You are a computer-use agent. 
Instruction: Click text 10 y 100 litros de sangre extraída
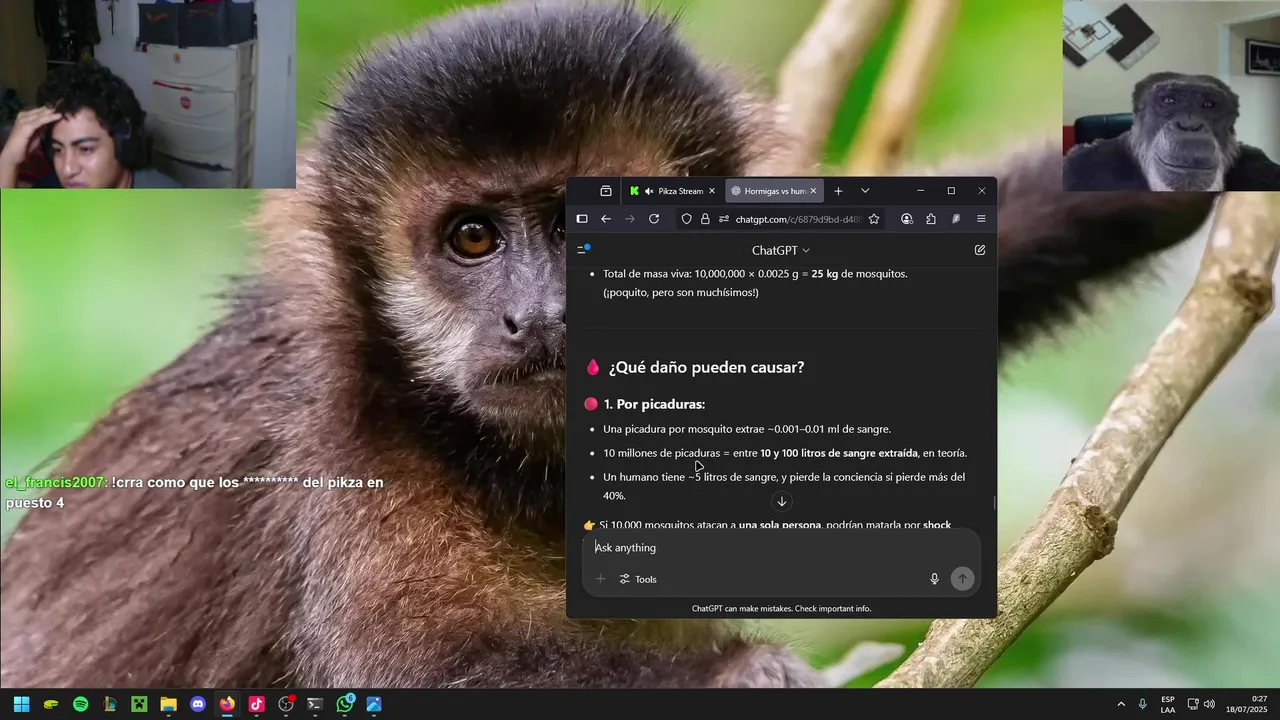[839, 453]
